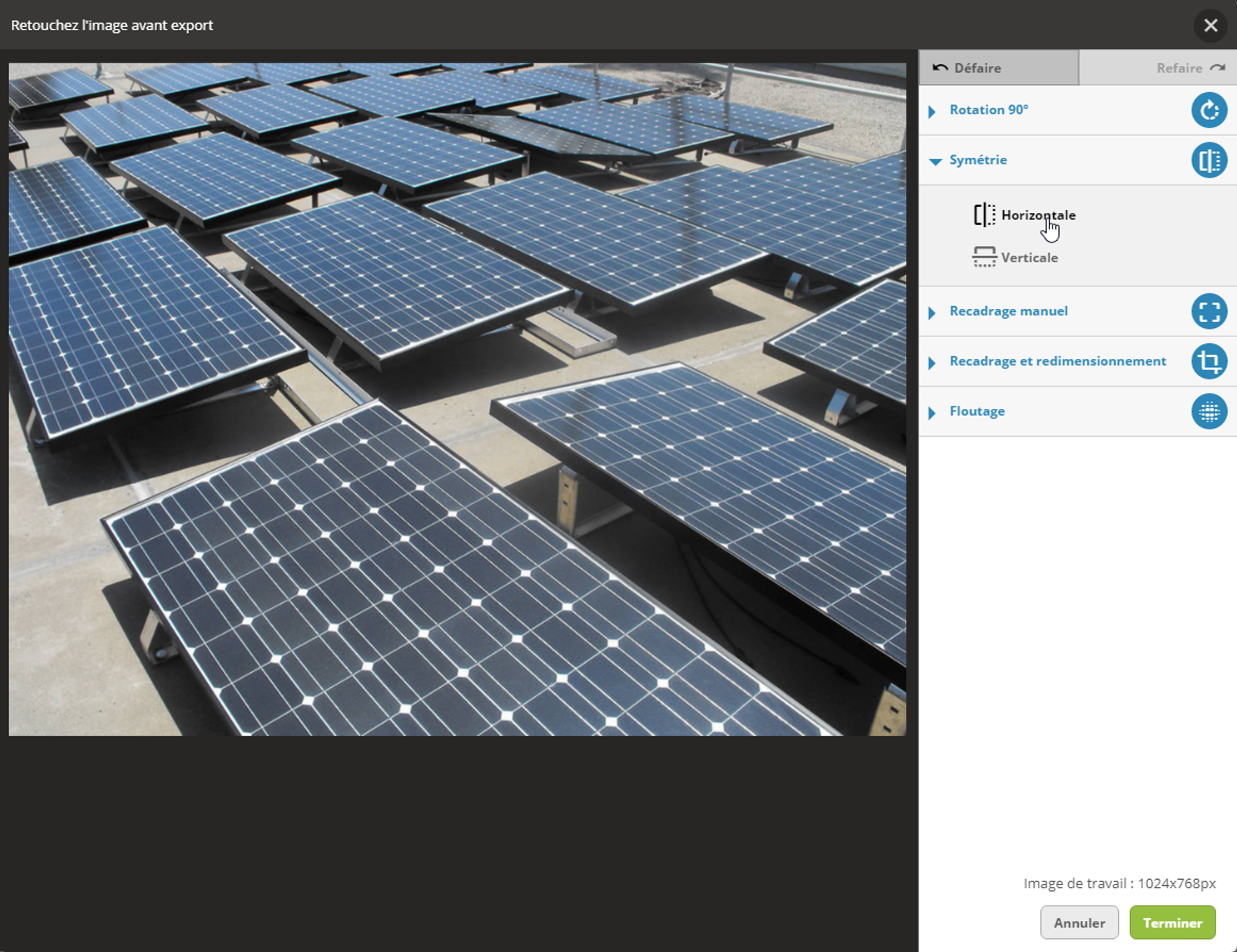Expand the Floutage section arrow
The width and height of the screenshot is (1237, 952).
(933, 413)
